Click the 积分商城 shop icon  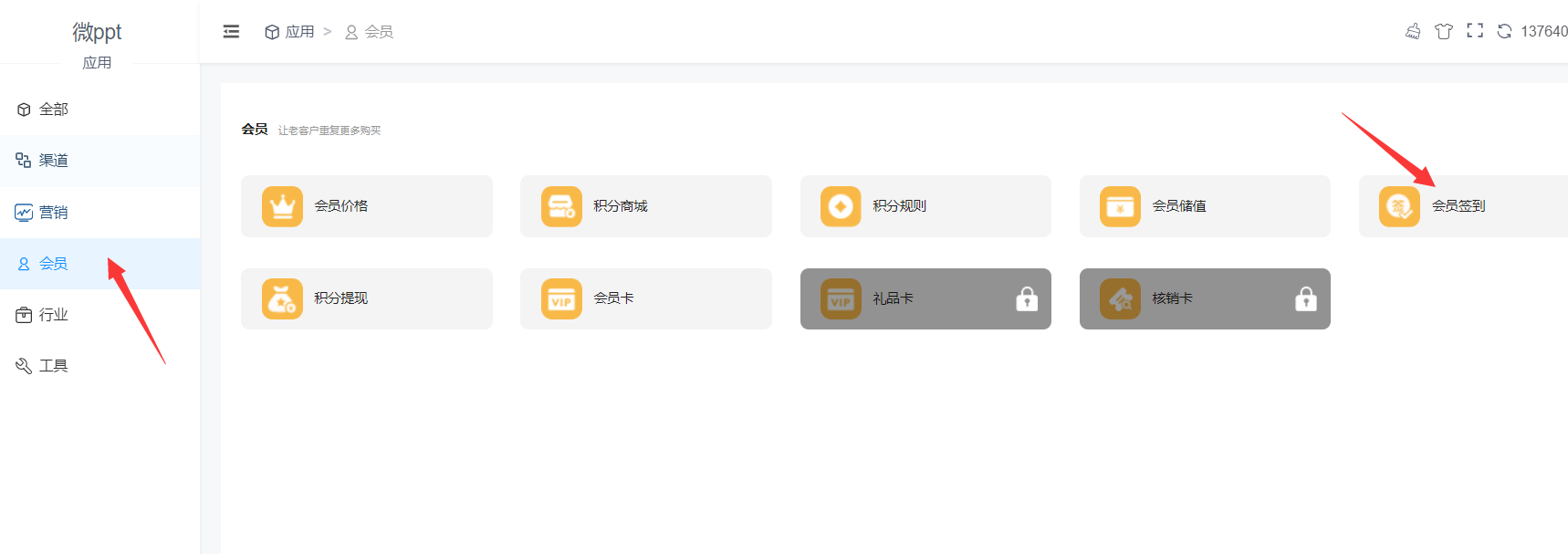tap(561, 206)
